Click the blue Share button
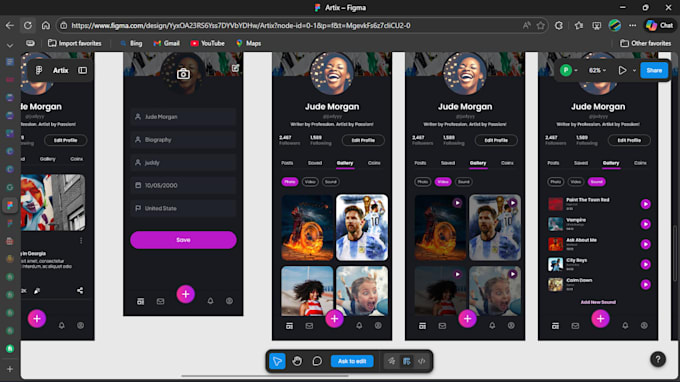The width and height of the screenshot is (680, 382). click(x=654, y=70)
